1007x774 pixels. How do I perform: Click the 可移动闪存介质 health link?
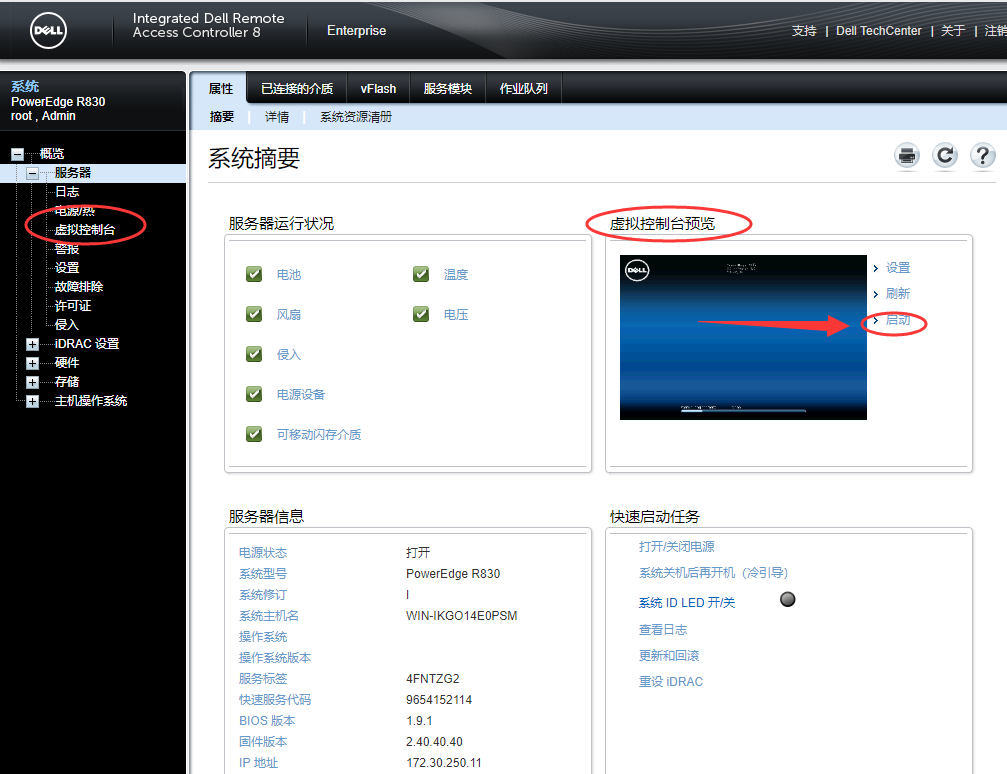[x=319, y=434]
